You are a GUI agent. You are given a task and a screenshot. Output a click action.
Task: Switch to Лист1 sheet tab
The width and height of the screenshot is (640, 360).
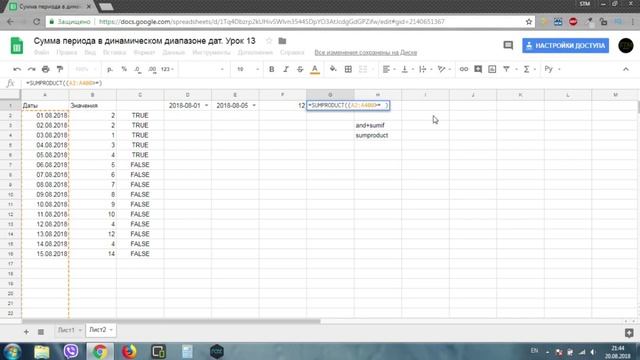pos(66,330)
